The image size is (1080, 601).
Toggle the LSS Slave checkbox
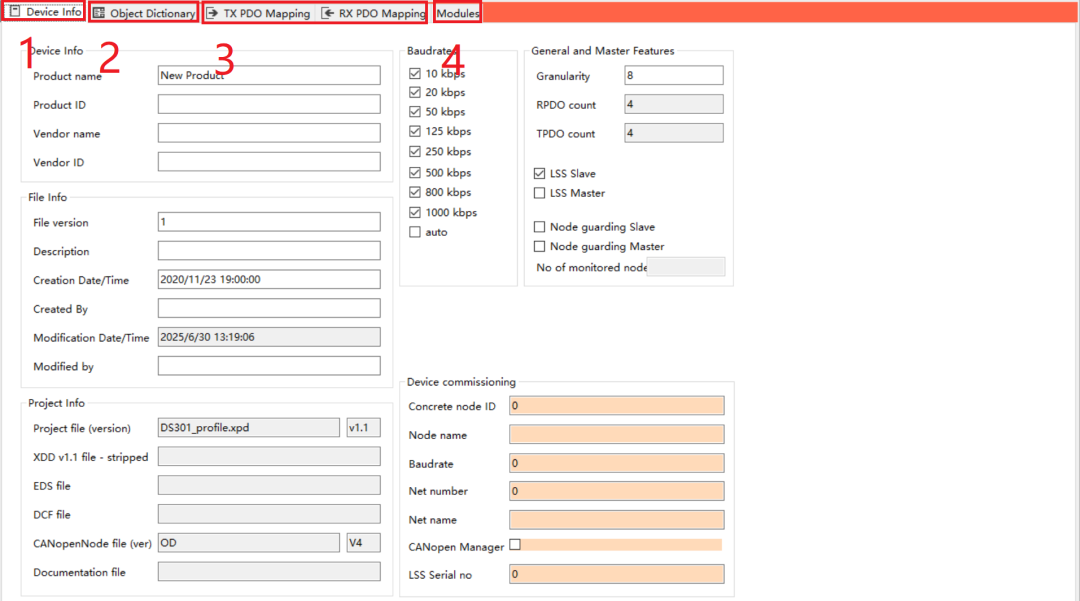[540, 174]
